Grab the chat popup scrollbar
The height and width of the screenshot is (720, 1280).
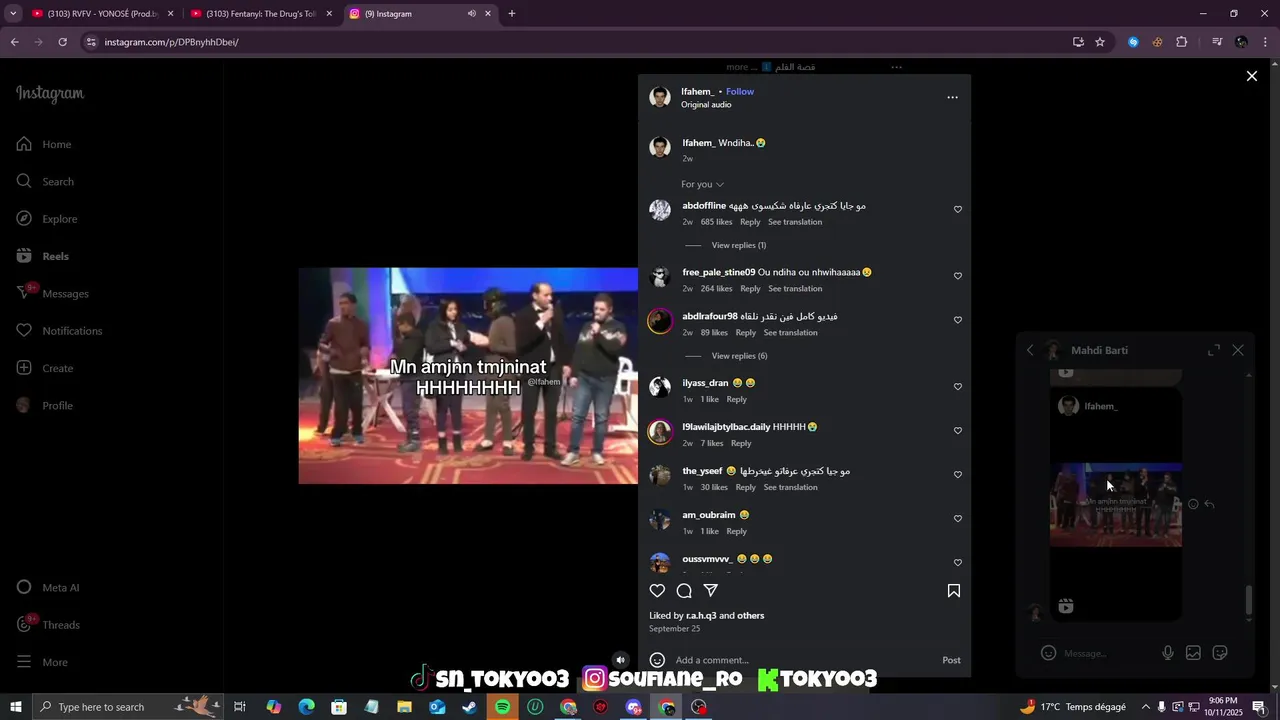[x=1248, y=601]
